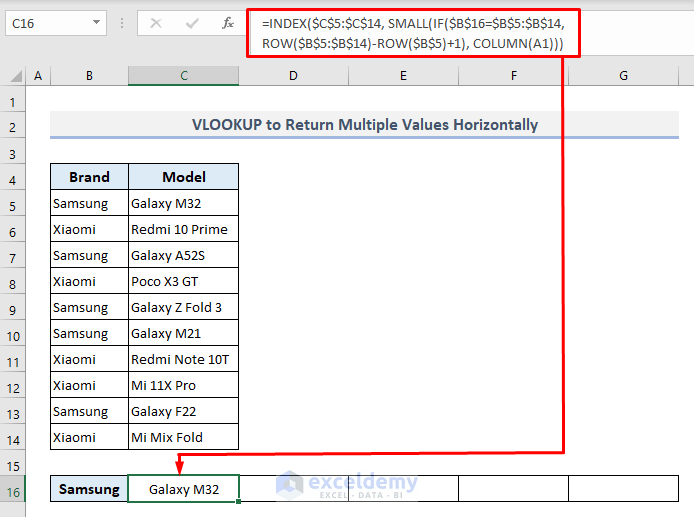Click the fill handle of cell C16

point(239,502)
